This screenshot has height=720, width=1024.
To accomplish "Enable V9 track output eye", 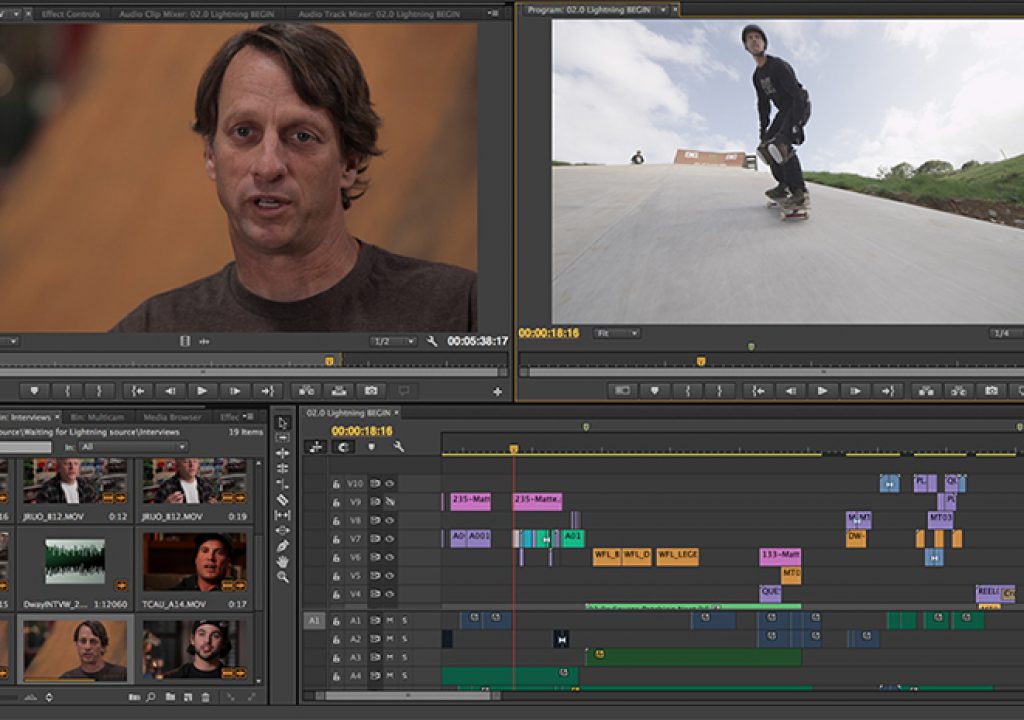I will (x=390, y=502).
